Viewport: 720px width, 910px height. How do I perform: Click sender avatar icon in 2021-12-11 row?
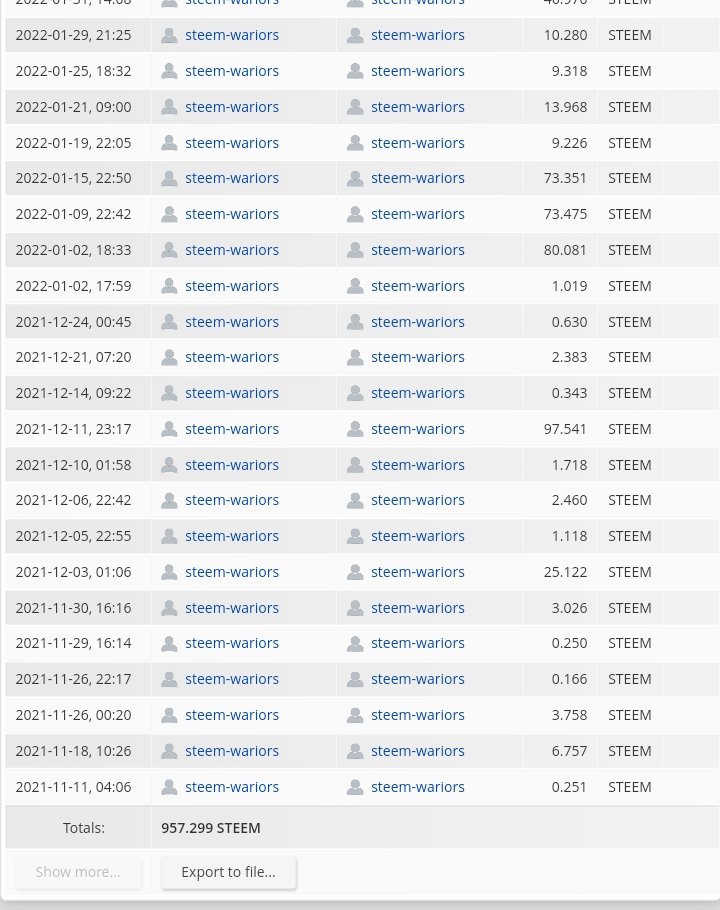(x=169, y=429)
